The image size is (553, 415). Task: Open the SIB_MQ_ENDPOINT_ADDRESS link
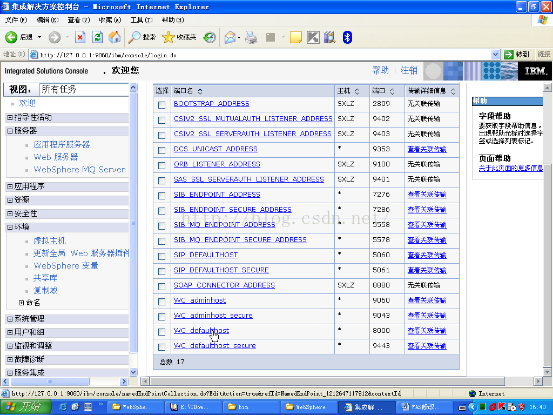(224, 225)
